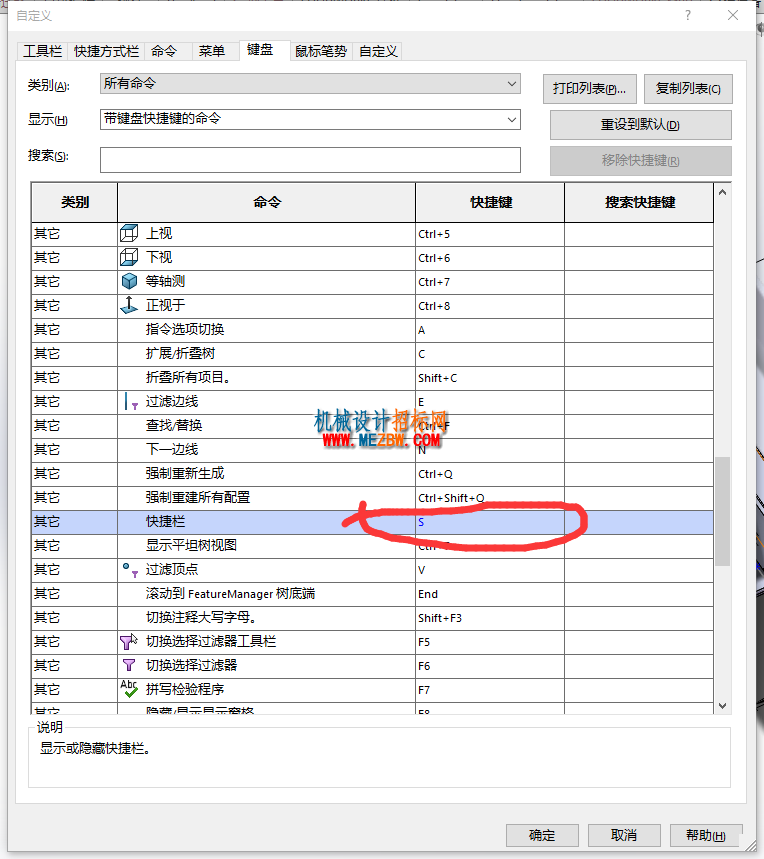Click the 切换选择过滤器工具栏 icon
The image size is (764, 859).
tap(129, 642)
